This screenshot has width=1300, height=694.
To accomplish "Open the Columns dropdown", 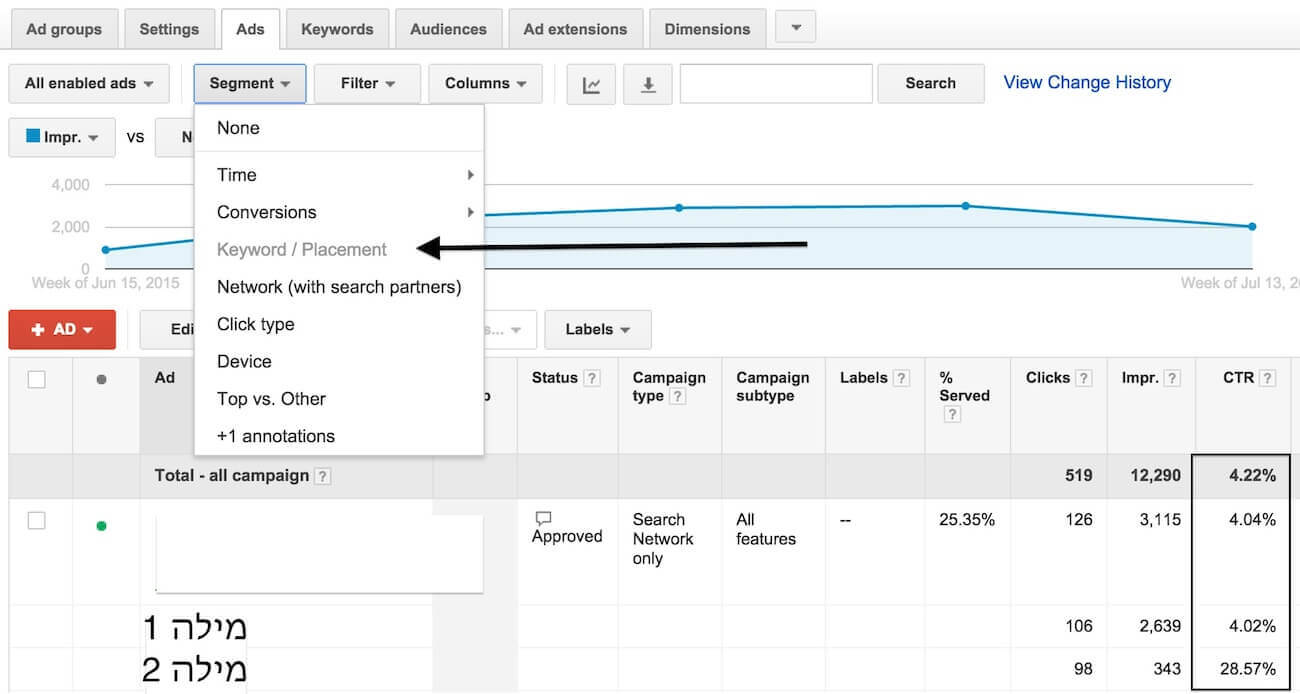I will [485, 84].
